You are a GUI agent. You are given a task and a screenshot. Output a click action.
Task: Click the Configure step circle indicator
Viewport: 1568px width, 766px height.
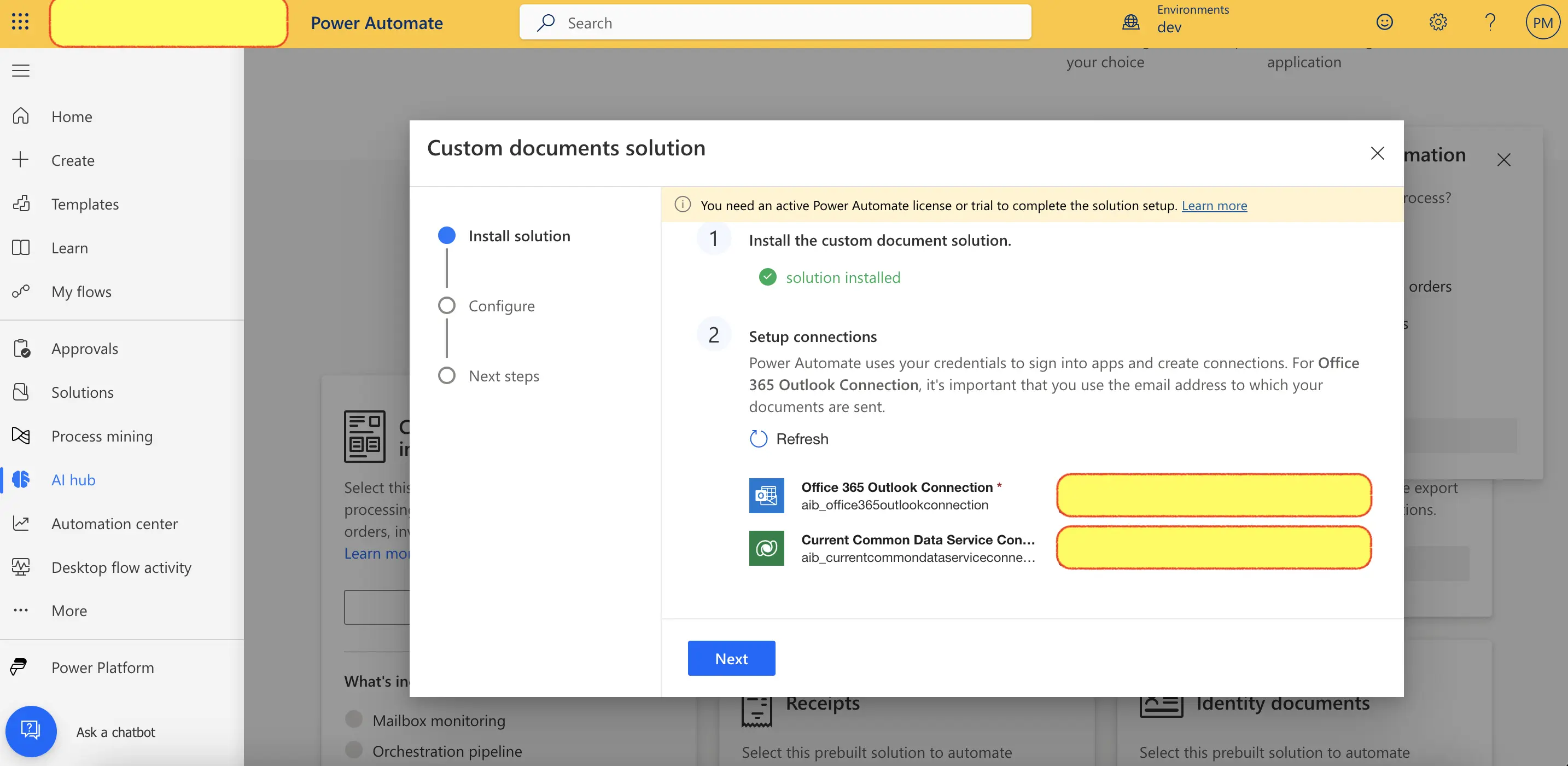[447, 305]
